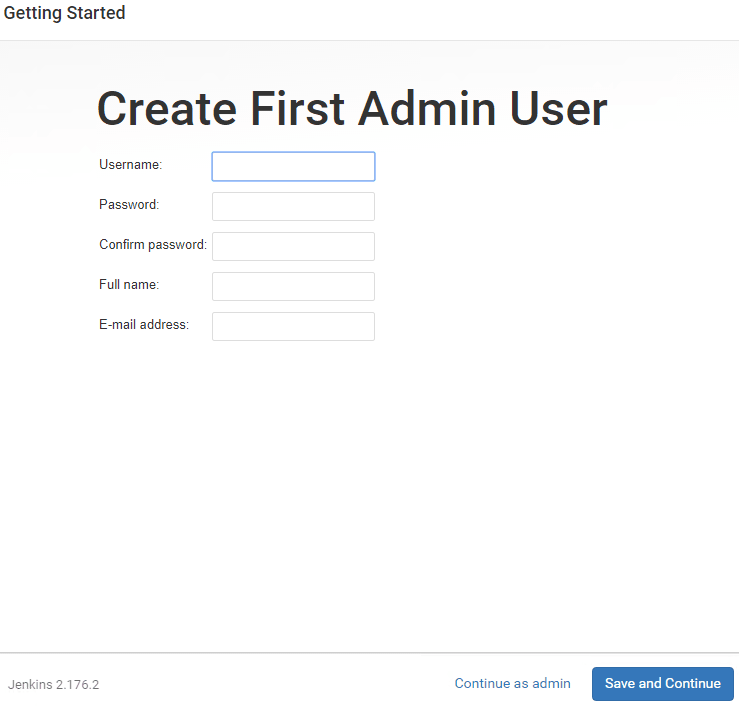Click the Full name label
The image size is (739, 706).
point(129,284)
